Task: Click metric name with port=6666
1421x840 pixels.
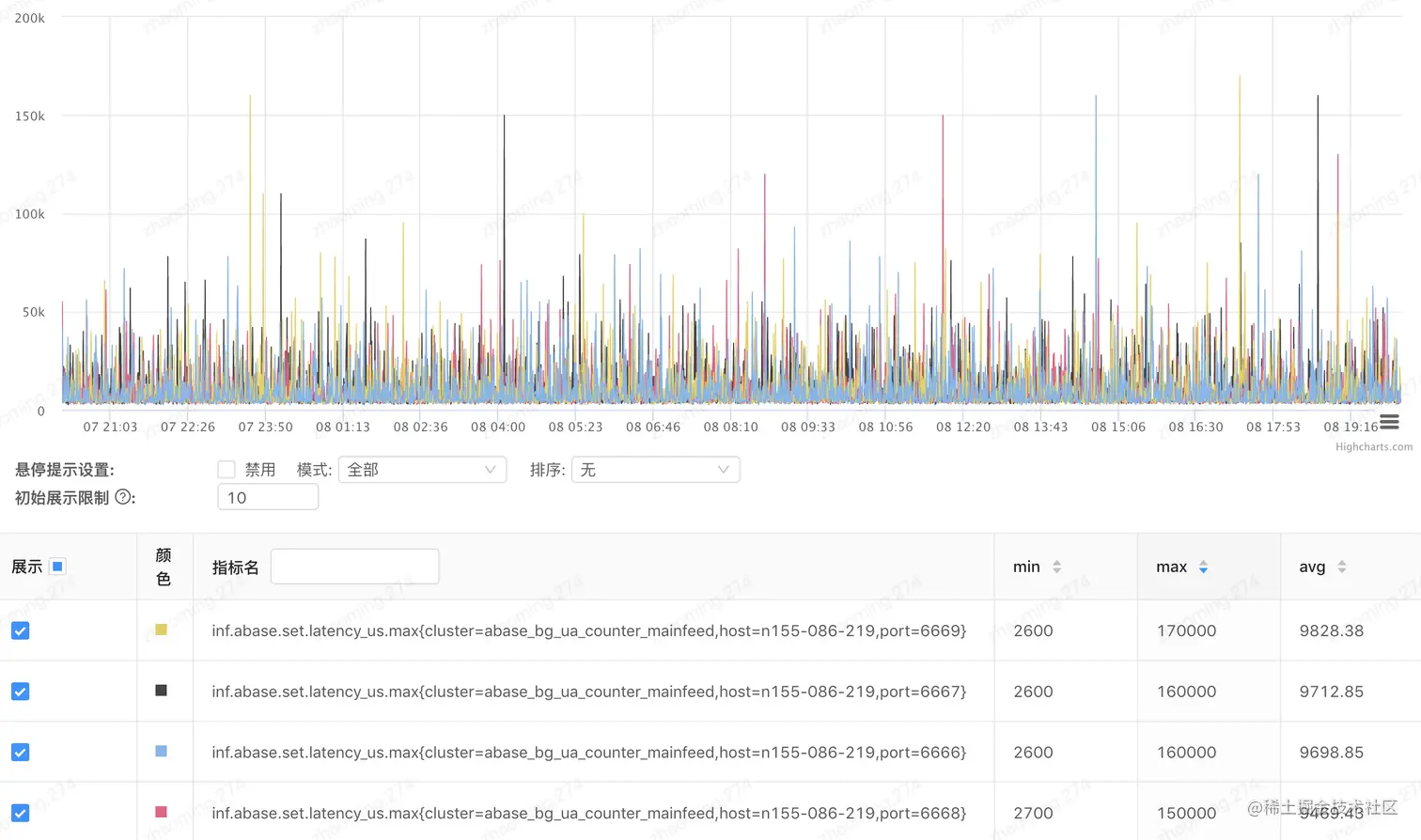Action: click(589, 753)
